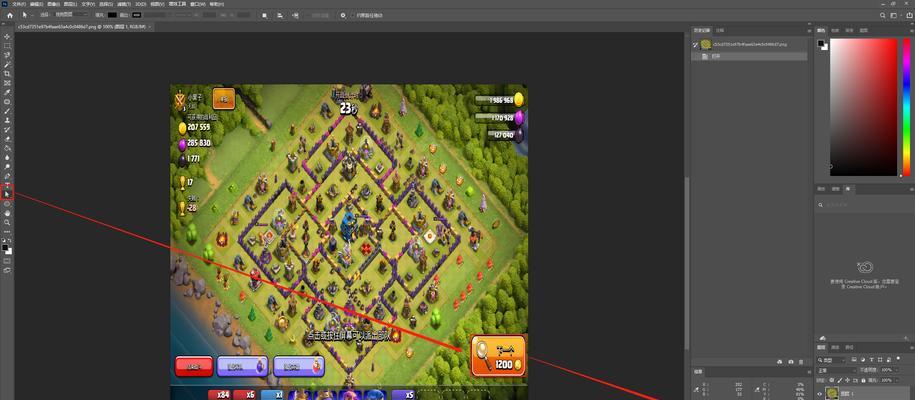This screenshot has height=400, width=915.
Task: Open 选择 layer scope dropdown
Action: 72,15
